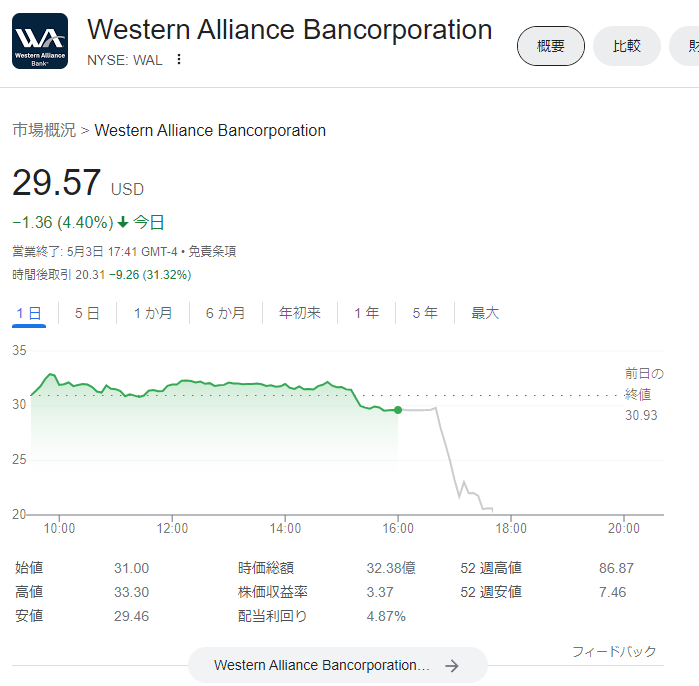Click the arrow icon in the Western Alliance Bancorporation pill
The width and height of the screenshot is (699, 686).
pos(452,665)
